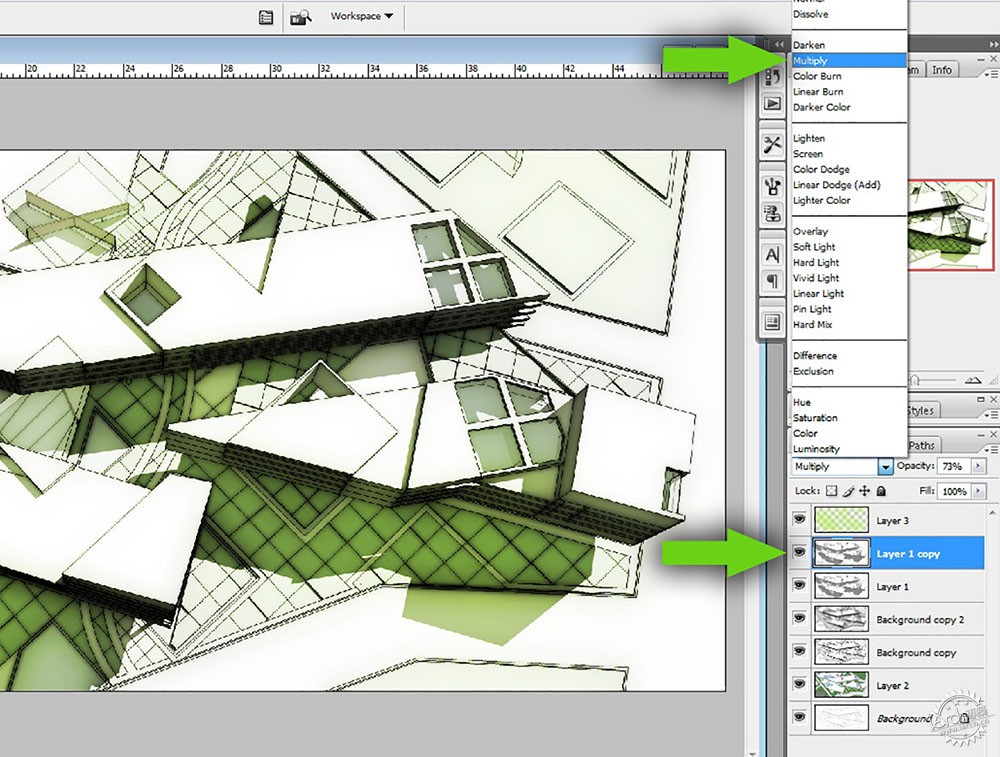Switch to the Paths tab

(922, 445)
